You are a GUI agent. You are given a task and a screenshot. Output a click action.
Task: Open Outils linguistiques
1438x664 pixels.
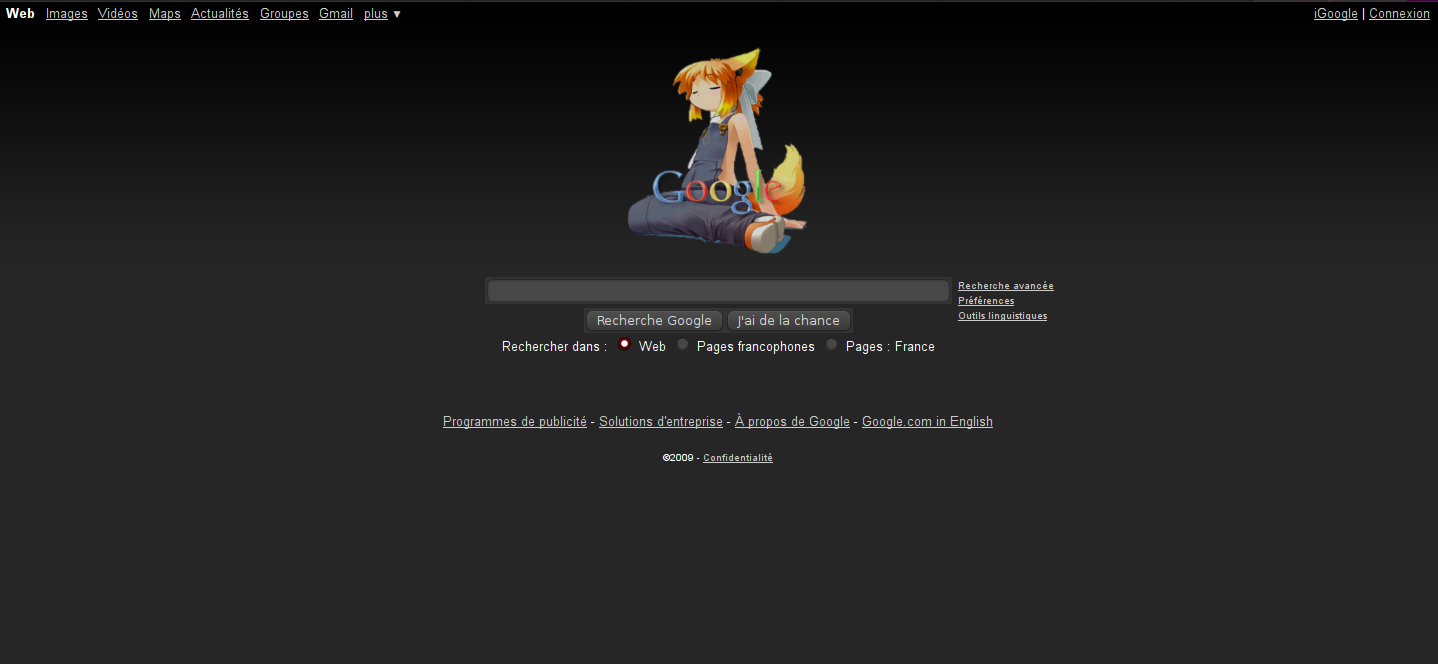pyautogui.click(x=1003, y=316)
